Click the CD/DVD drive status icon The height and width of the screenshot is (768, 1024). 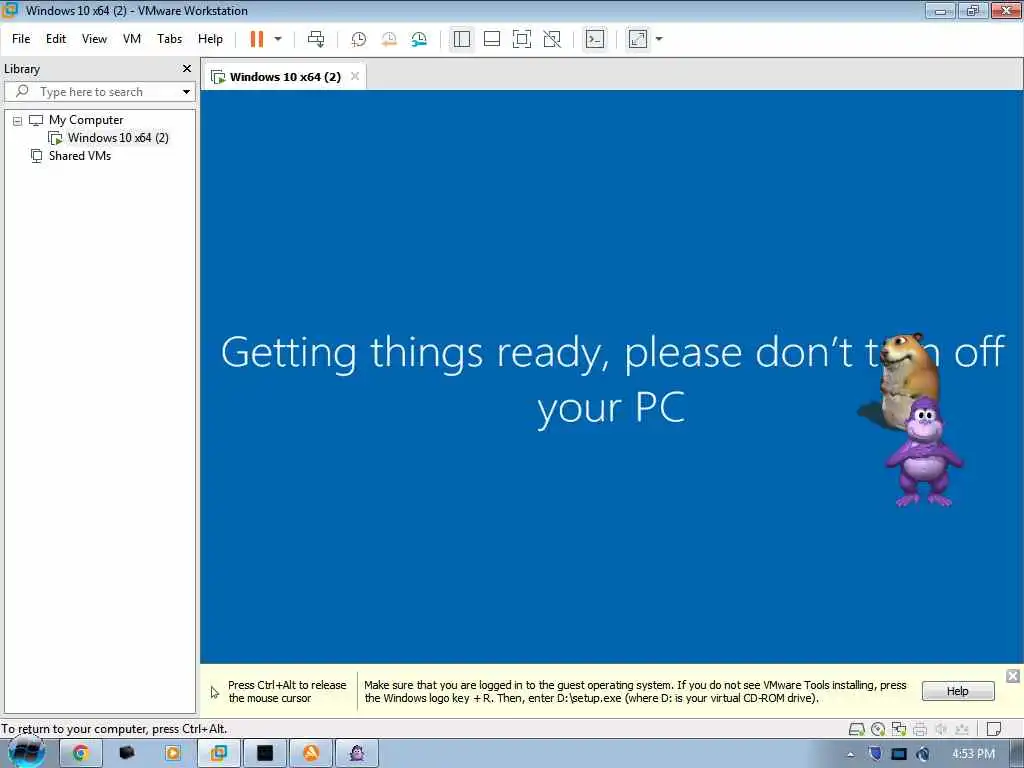tap(878, 729)
